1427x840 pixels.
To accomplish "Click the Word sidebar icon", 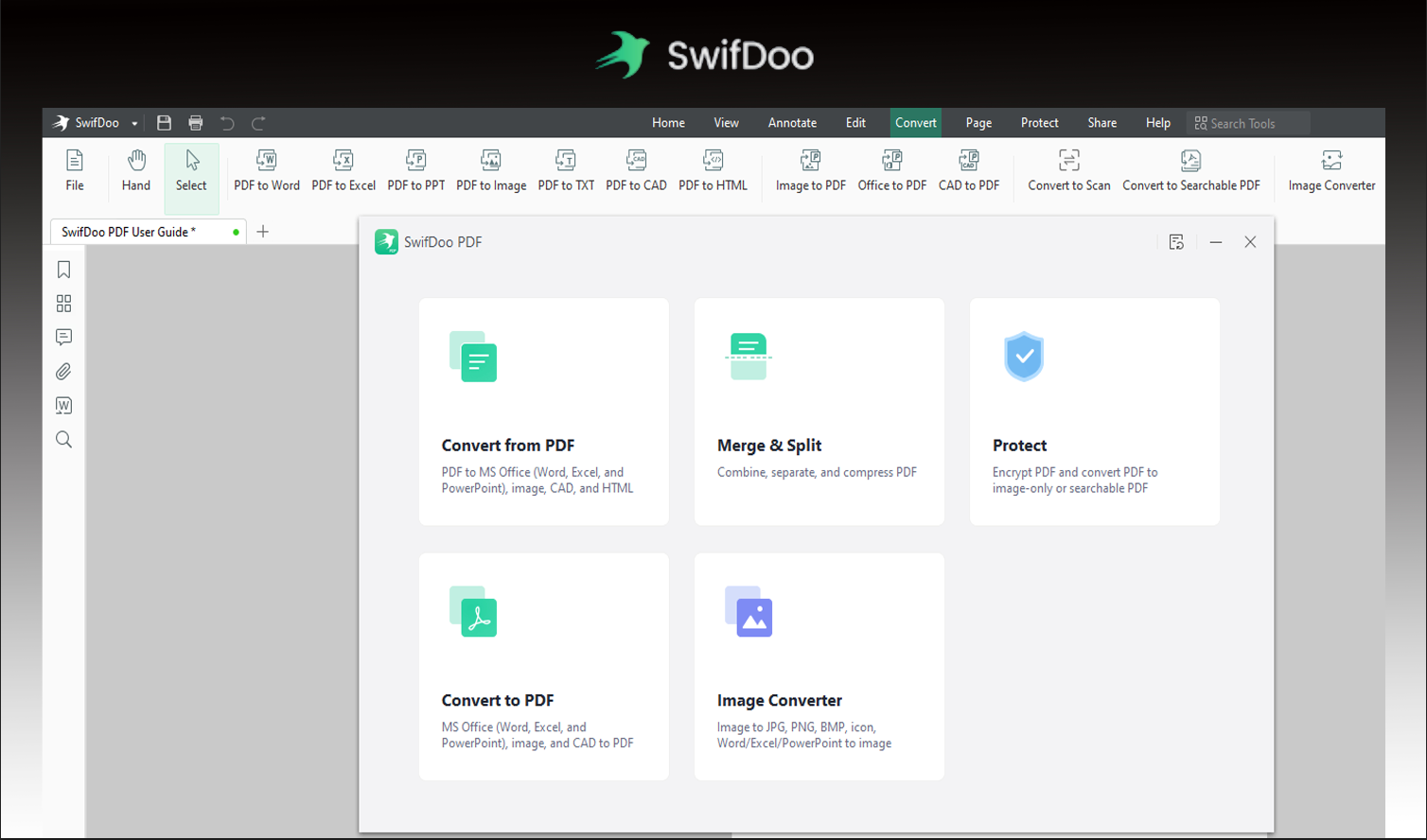I will pyautogui.click(x=63, y=406).
